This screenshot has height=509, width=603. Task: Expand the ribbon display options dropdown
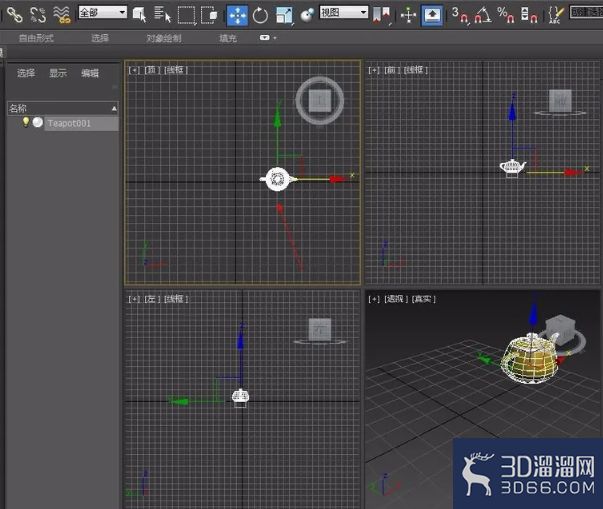point(268,38)
